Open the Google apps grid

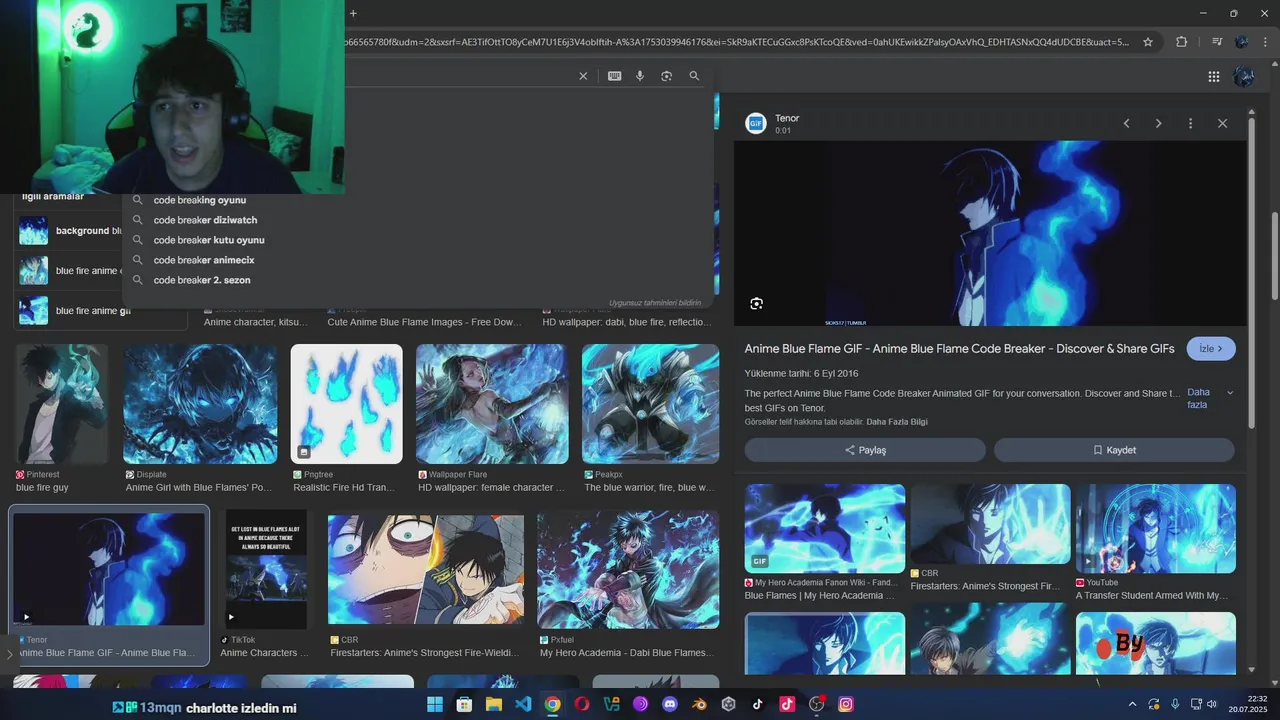(1214, 76)
